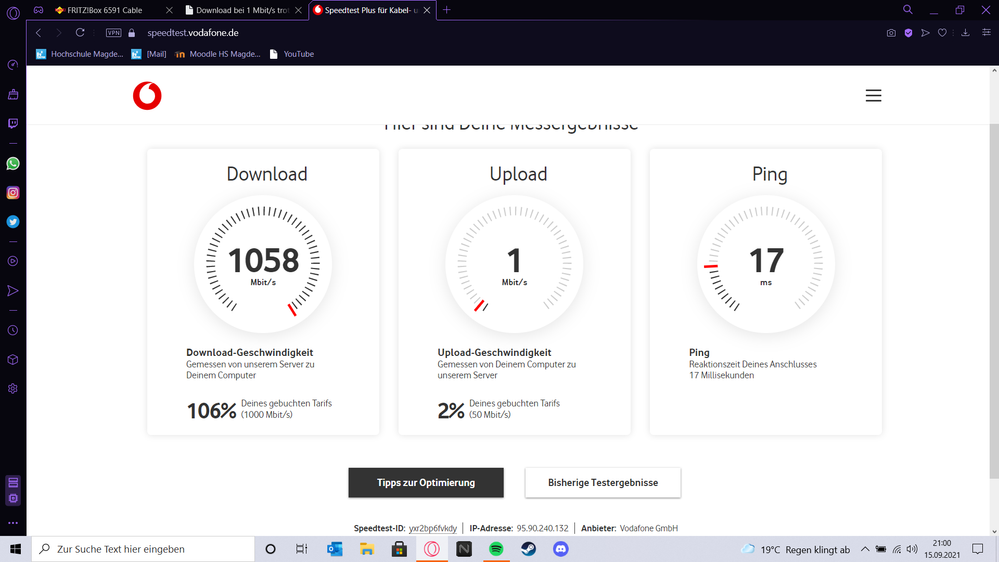
Task: Open the shopping bag sidebar icon
Action: pyautogui.click(x=13, y=94)
